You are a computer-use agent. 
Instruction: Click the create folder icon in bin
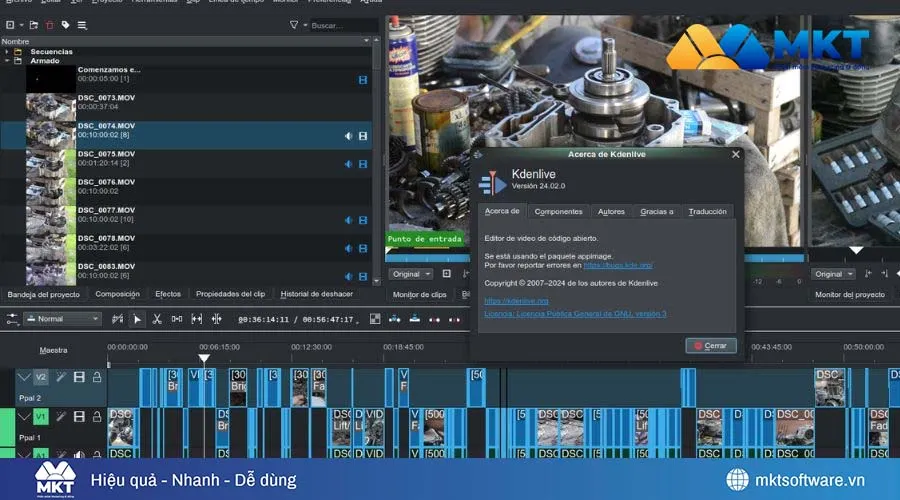[x=34, y=24]
